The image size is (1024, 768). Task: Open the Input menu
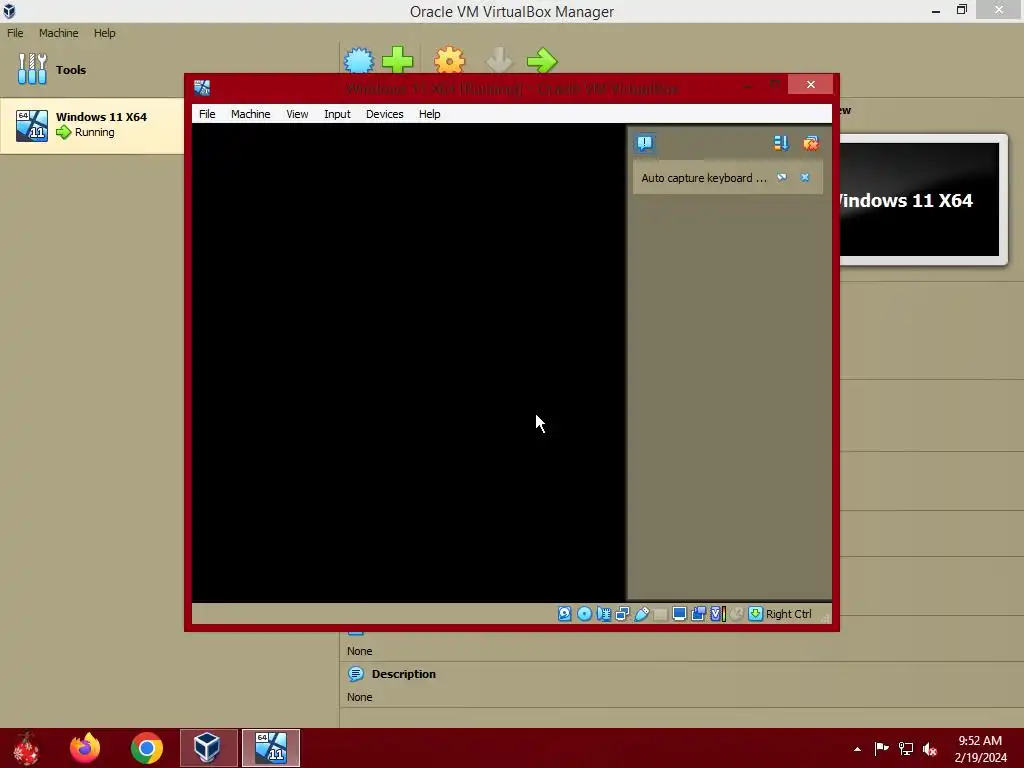pos(337,114)
